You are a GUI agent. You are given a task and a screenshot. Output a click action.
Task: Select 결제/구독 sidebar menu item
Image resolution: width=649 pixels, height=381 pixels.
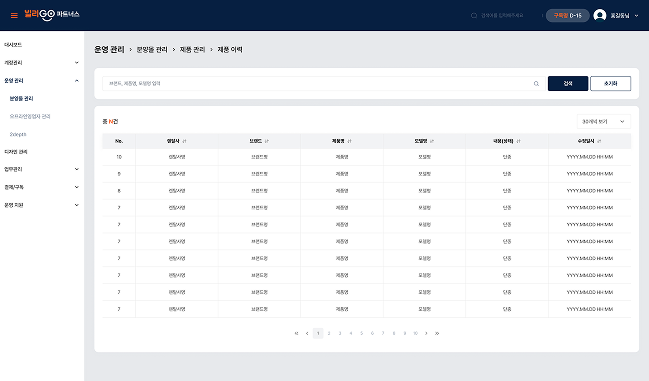pos(14,187)
